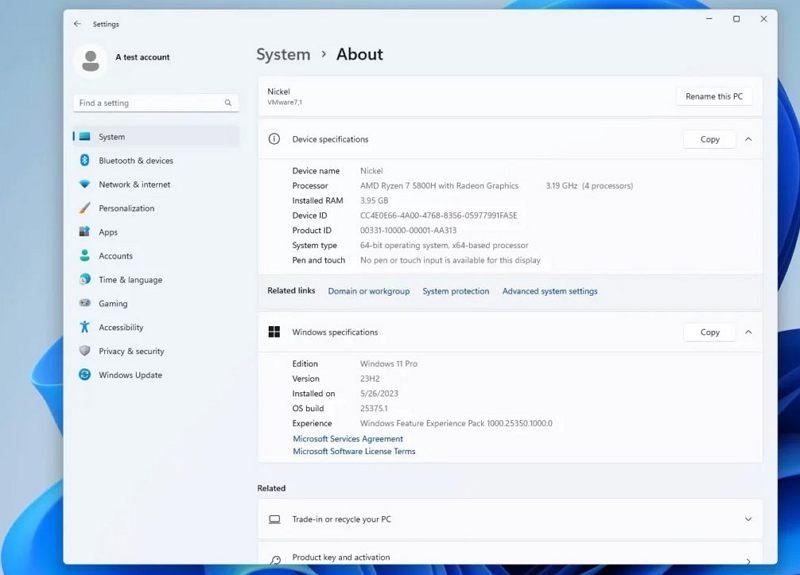Click the Bluetooth icon in sidebar
Screen dimensions: 800x575
(x=85, y=160)
